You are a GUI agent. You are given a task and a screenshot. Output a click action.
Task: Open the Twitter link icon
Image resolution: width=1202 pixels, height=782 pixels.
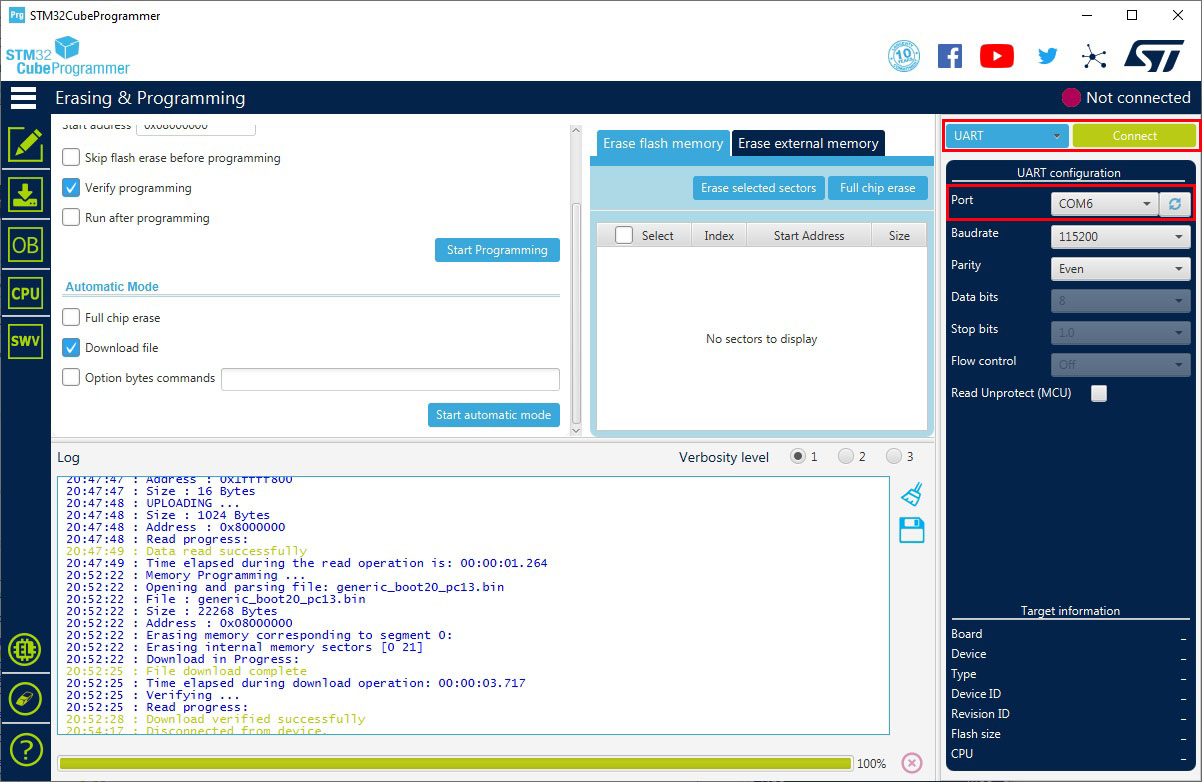(1047, 56)
